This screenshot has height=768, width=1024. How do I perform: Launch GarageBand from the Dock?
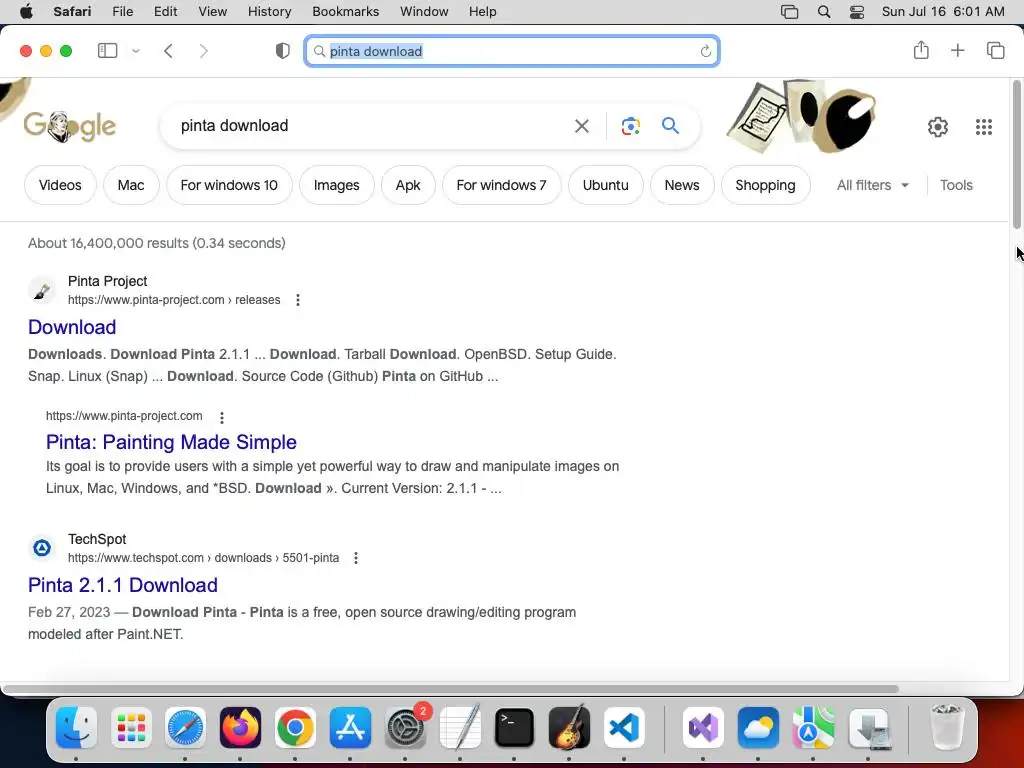tap(569, 727)
